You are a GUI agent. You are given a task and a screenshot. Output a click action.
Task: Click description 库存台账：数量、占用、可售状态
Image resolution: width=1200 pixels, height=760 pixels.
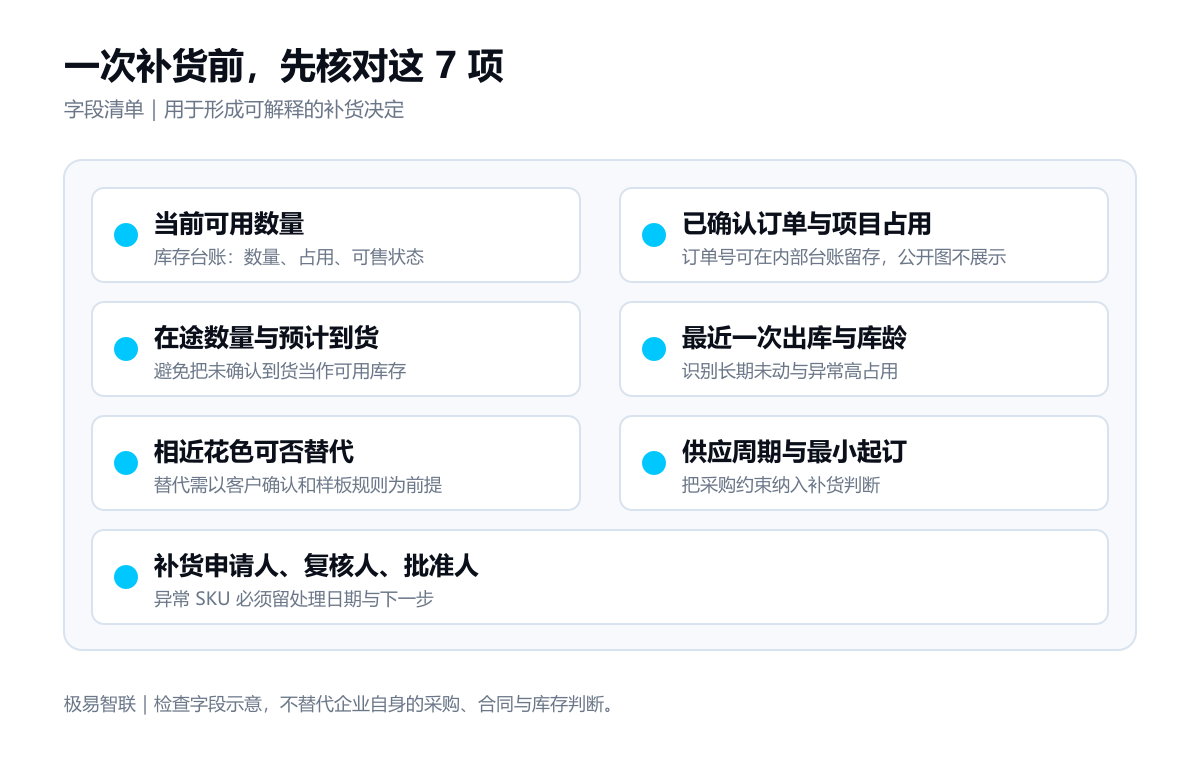289,257
